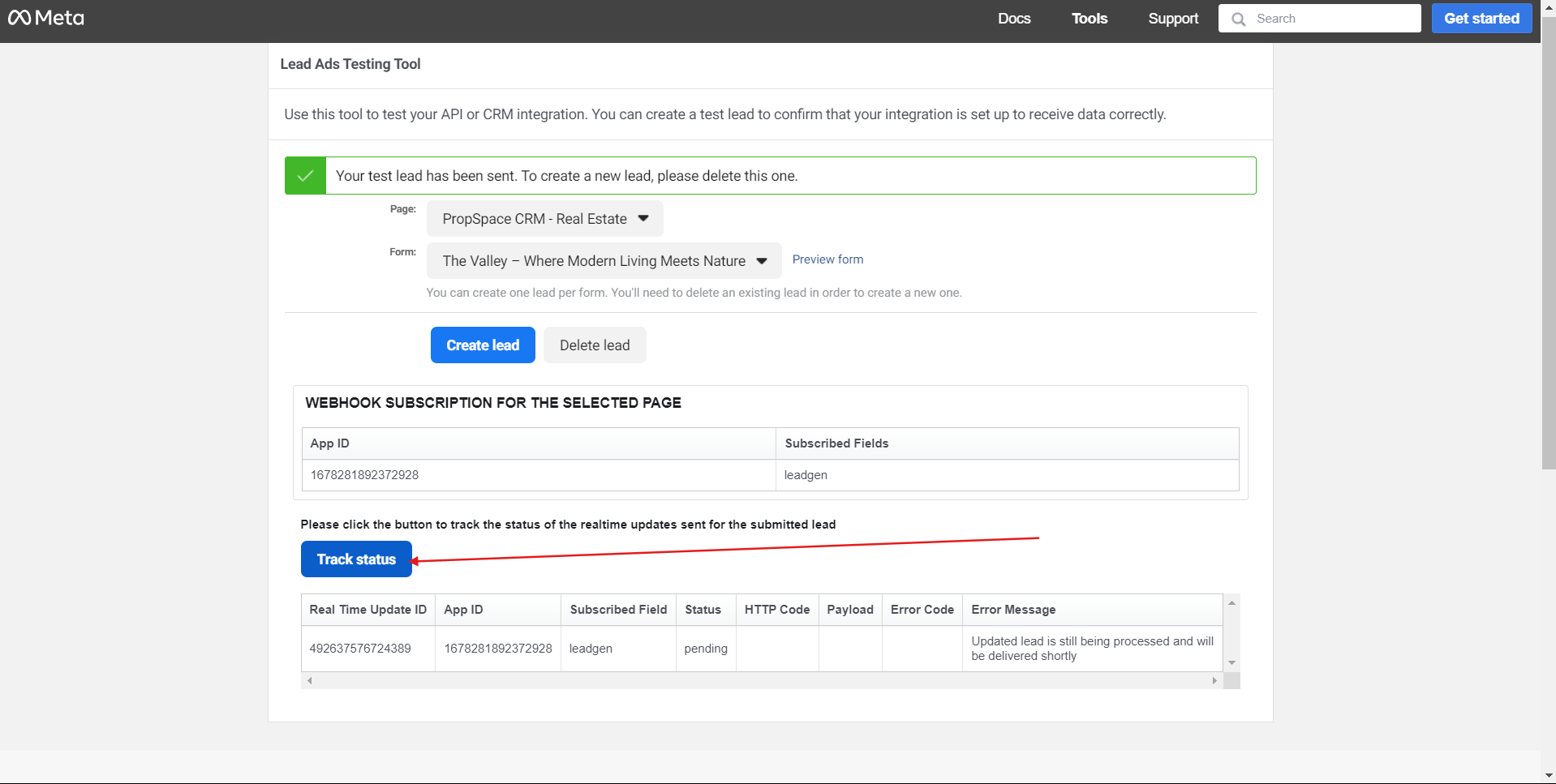Image resolution: width=1556 pixels, height=784 pixels.
Task: Open the Docs menu
Action: pos(1014,19)
